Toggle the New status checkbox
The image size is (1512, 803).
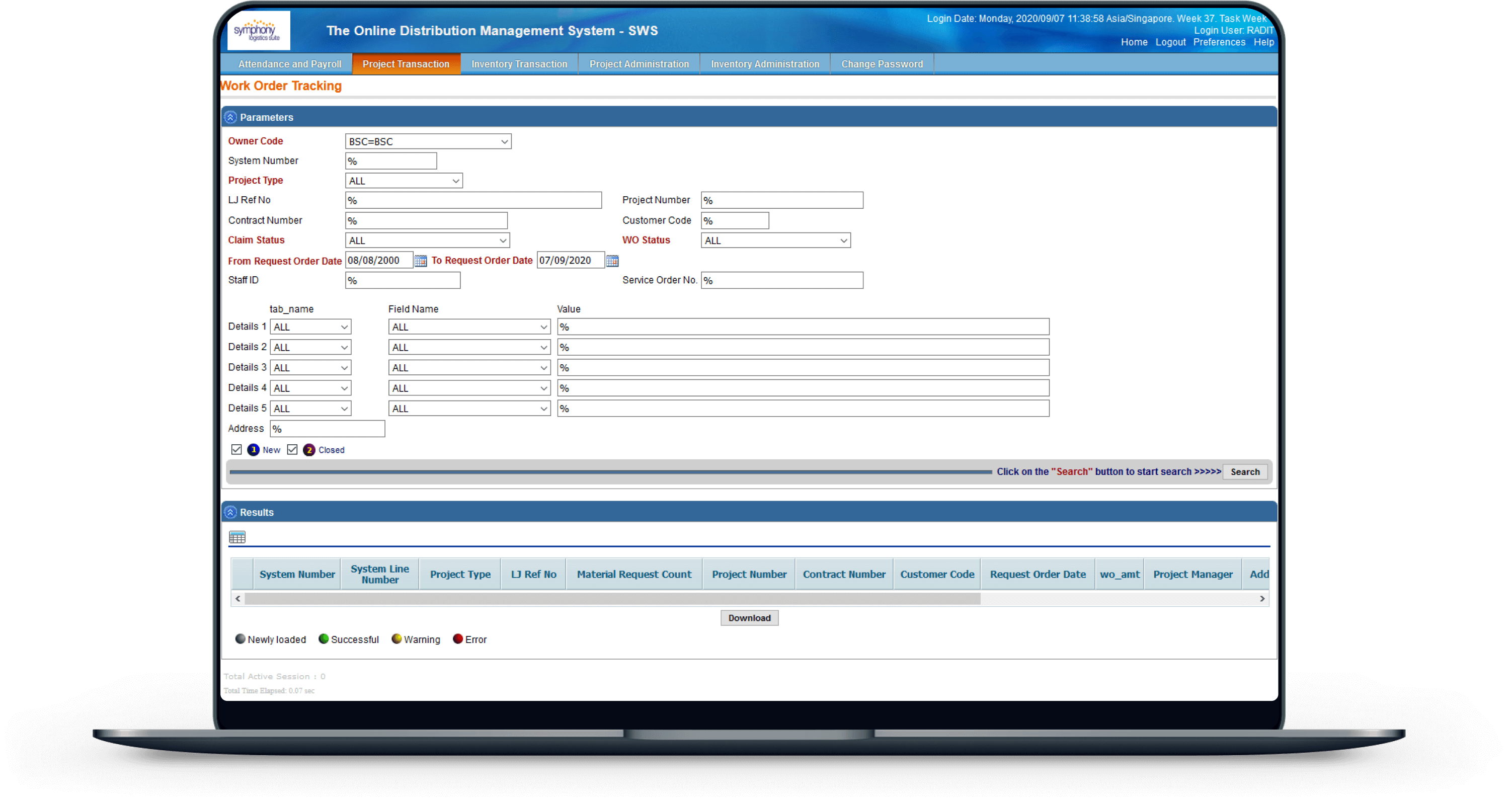(x=236, y=450)
